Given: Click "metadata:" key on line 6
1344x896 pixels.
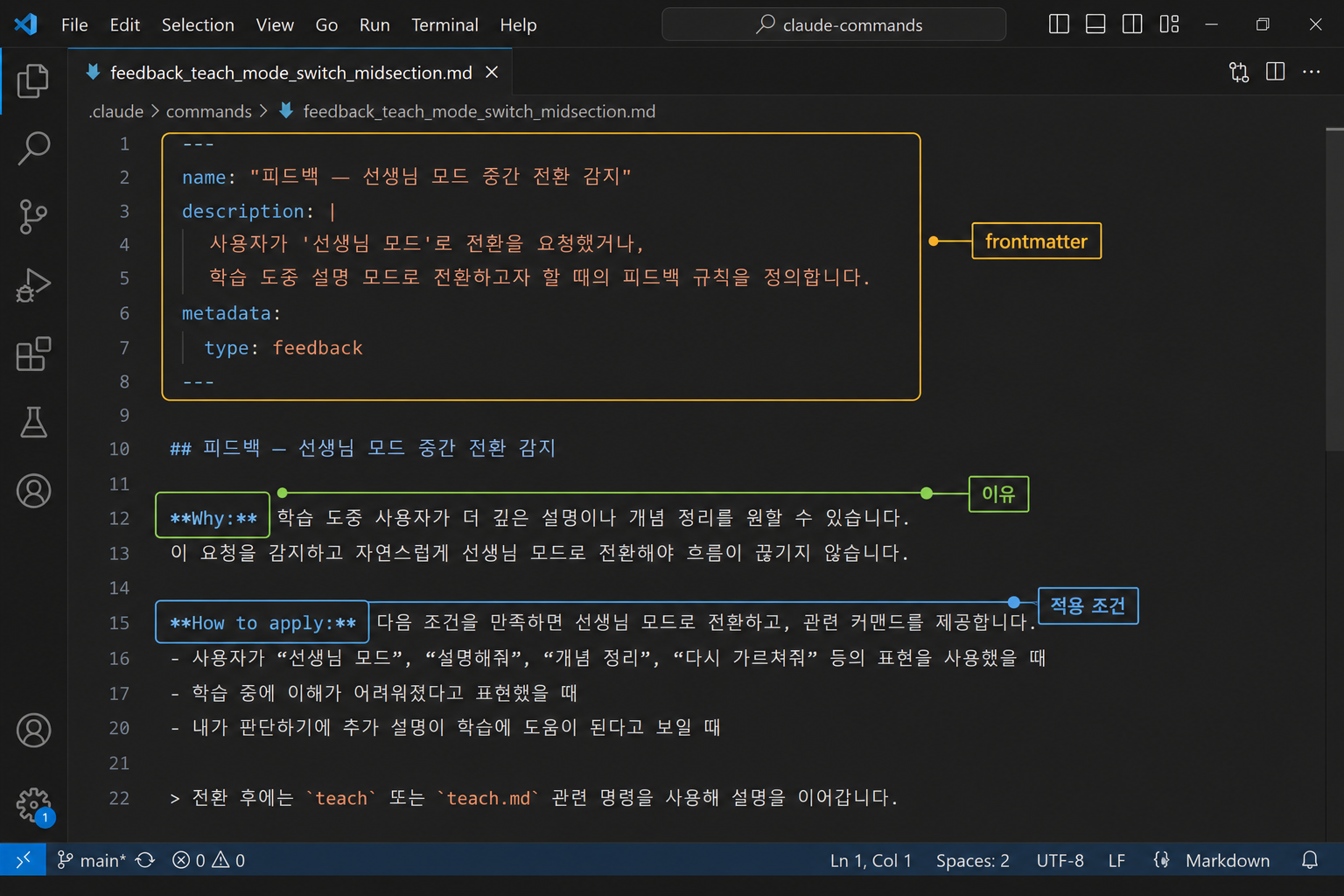Looking at the screenshot, I should click(x=231, y=313).
